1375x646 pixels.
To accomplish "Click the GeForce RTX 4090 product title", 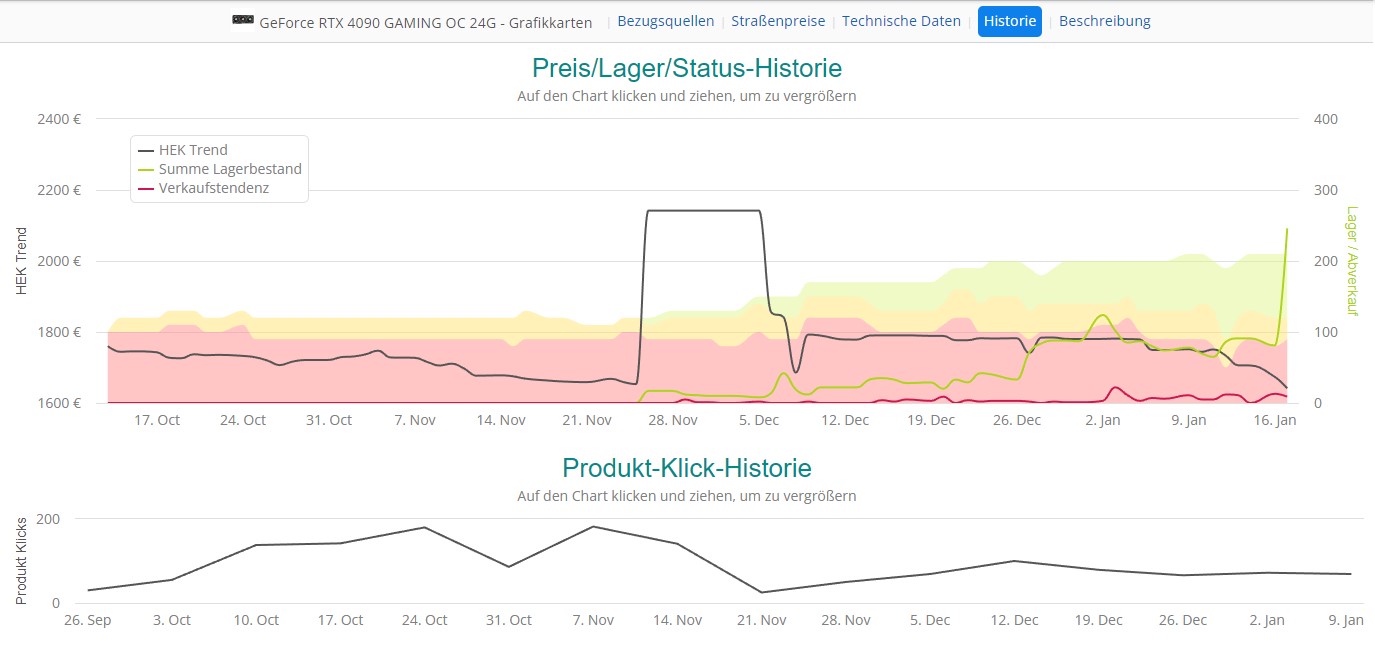I will (425, 22).
